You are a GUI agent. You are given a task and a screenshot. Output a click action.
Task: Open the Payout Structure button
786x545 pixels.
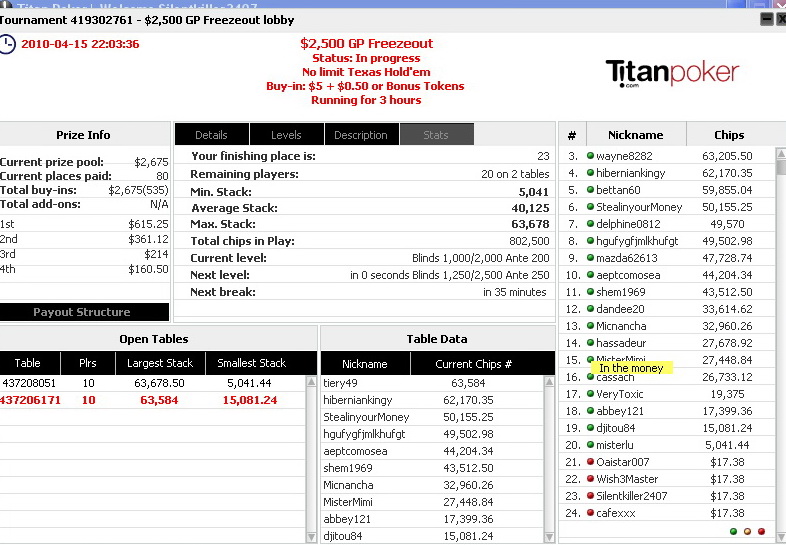(82, 312)
